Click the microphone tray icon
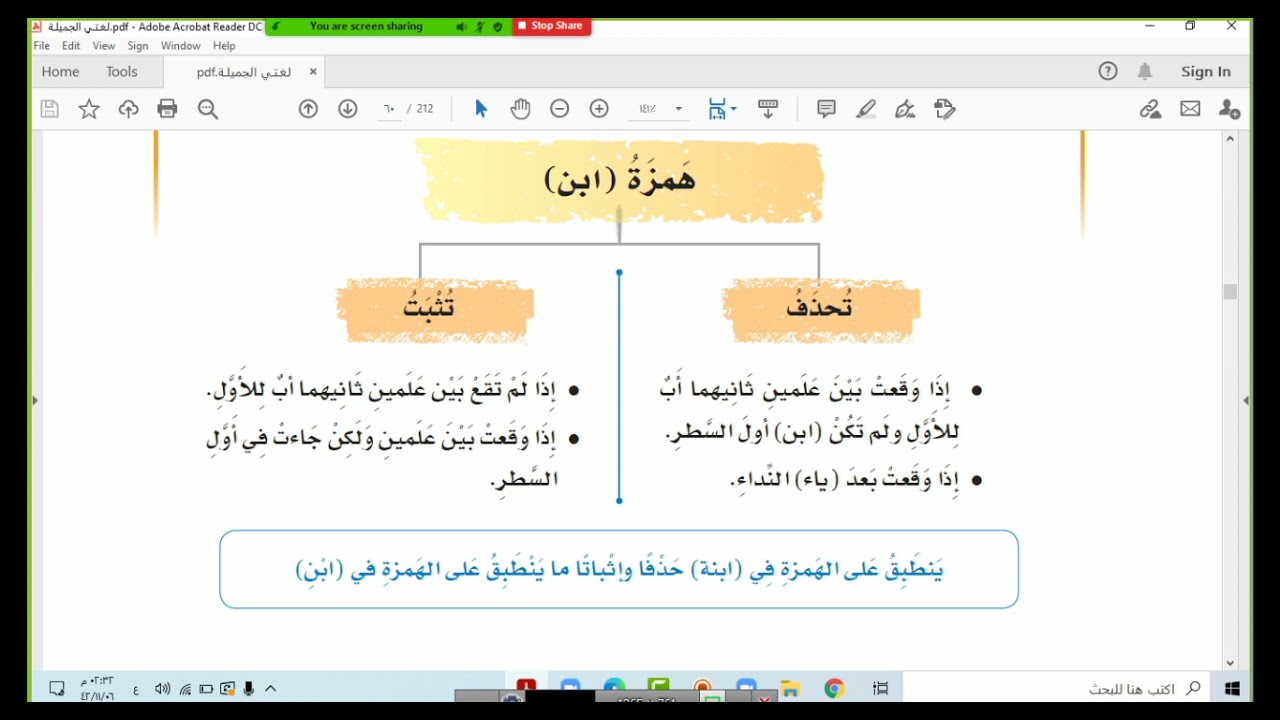The image size is (1280, 720). (249, 689)
